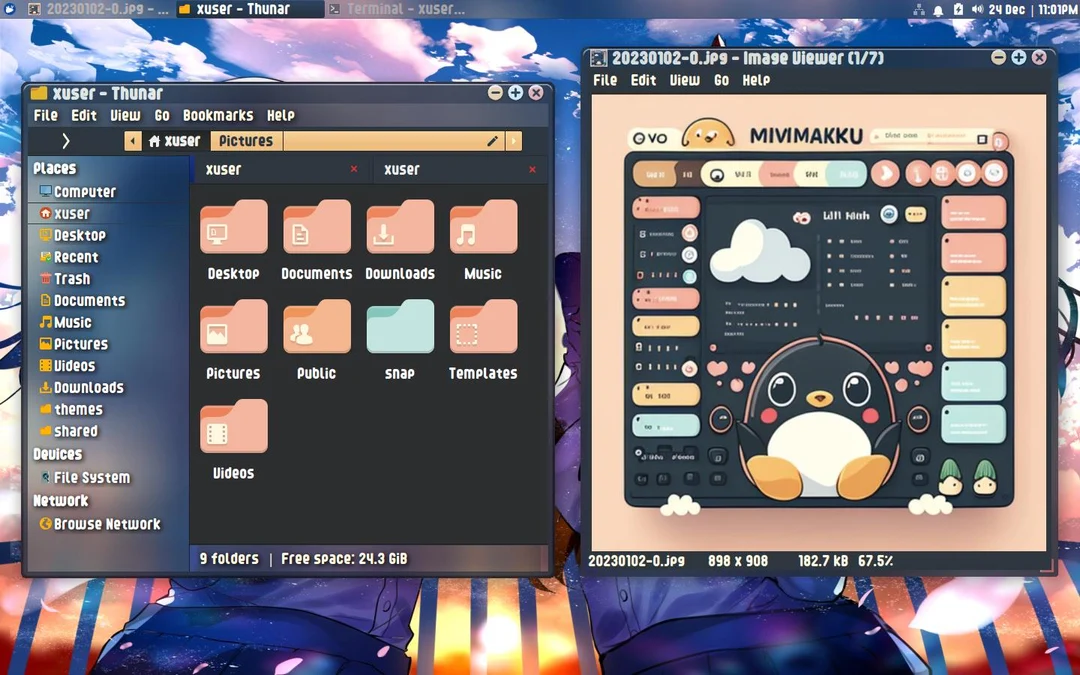Screen dimensions: 1080x675
Task: Expand the collapsed toolbar using the chevron arrow
Action: click(64, 141)
